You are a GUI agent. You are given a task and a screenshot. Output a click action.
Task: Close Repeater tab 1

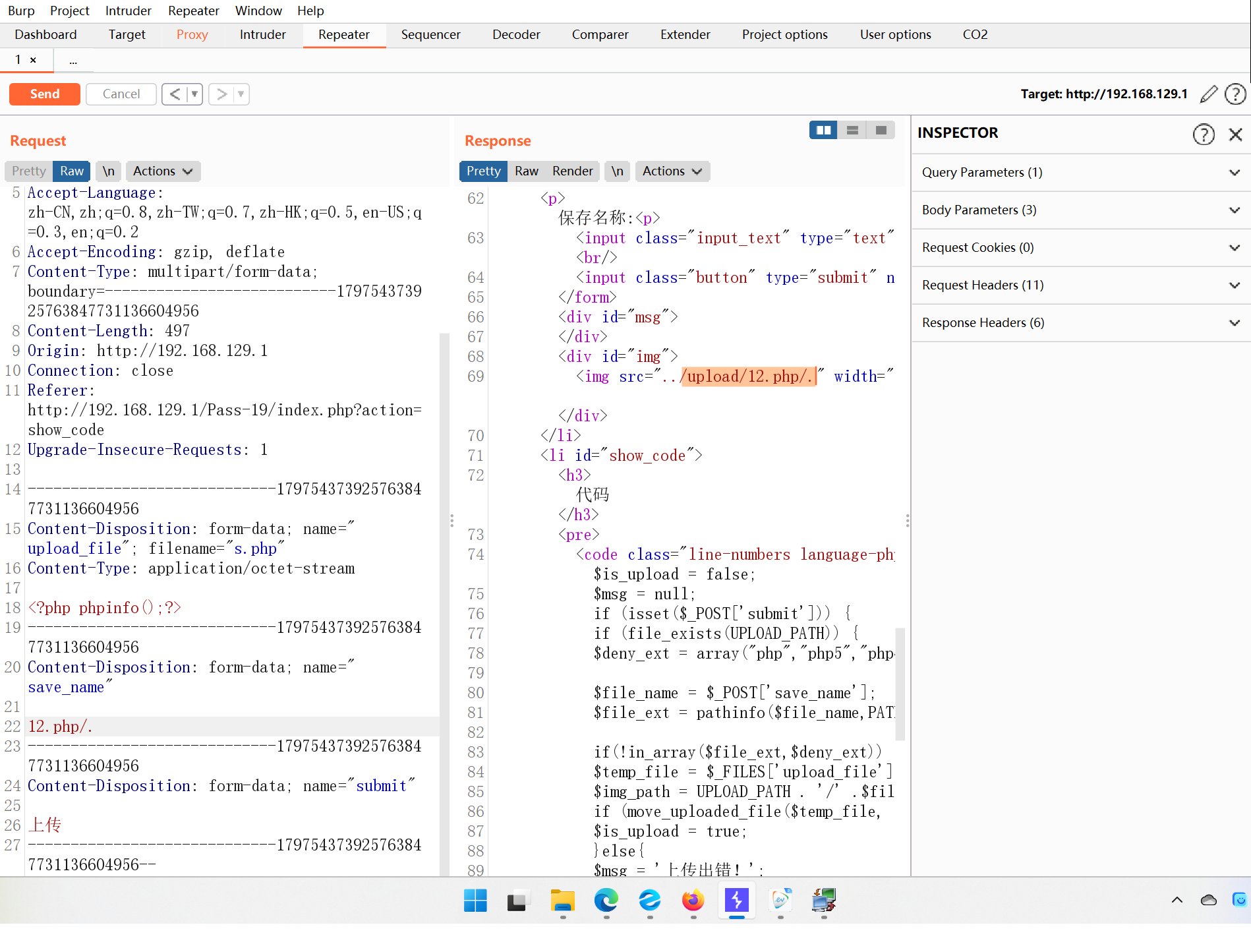(x=33, y=60)
